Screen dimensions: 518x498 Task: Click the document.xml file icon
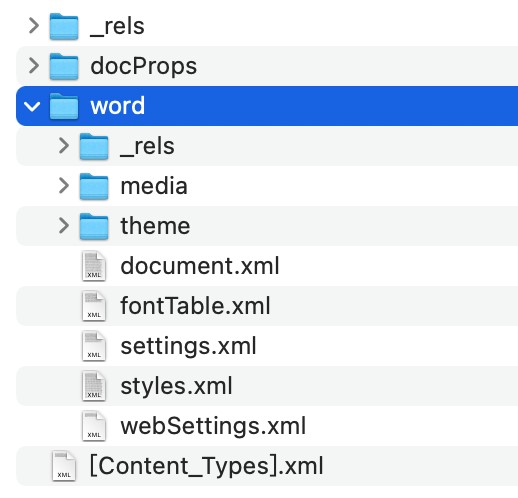coord(94,266)
